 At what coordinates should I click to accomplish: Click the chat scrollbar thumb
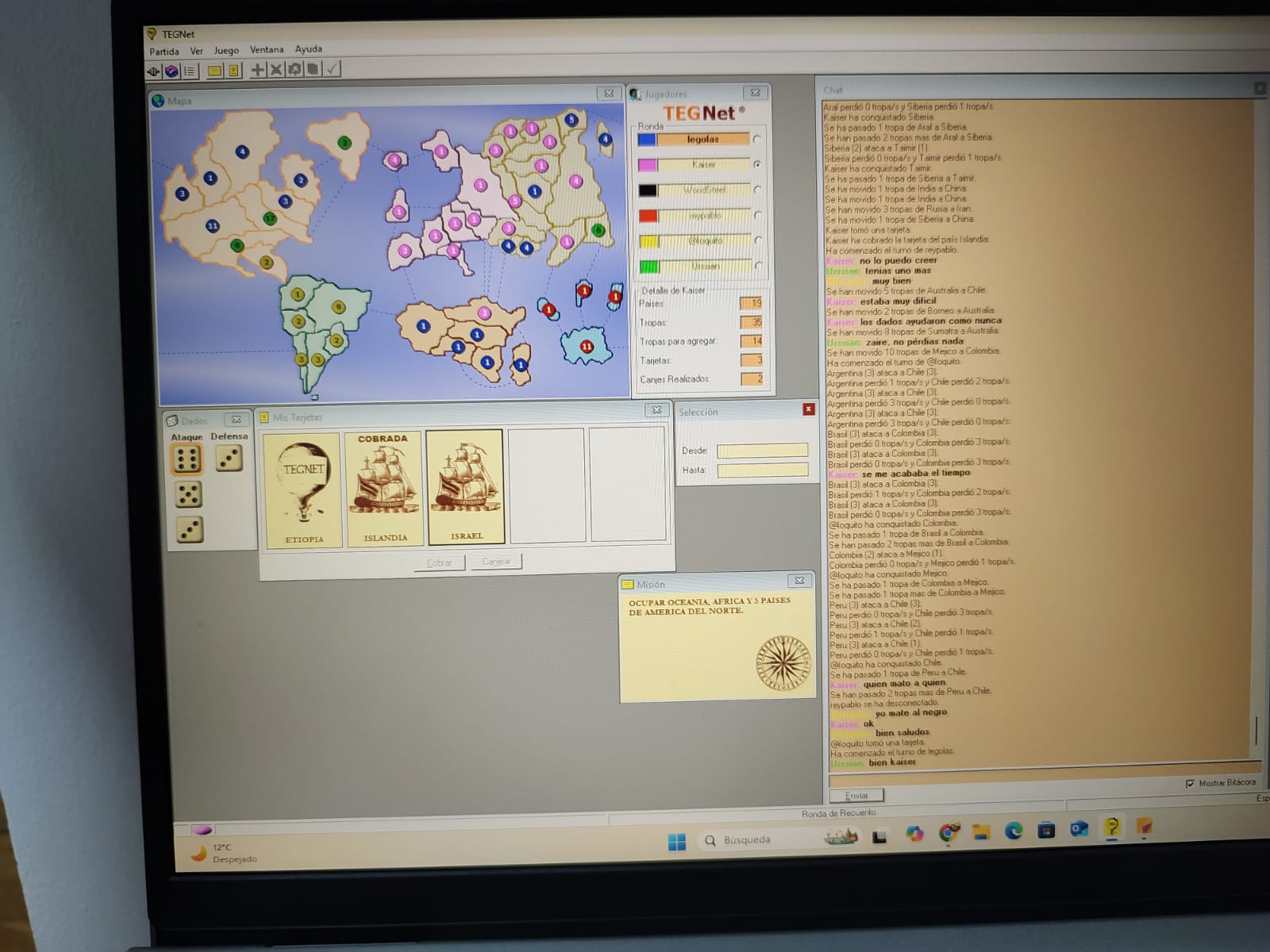tap(1256, 731)
